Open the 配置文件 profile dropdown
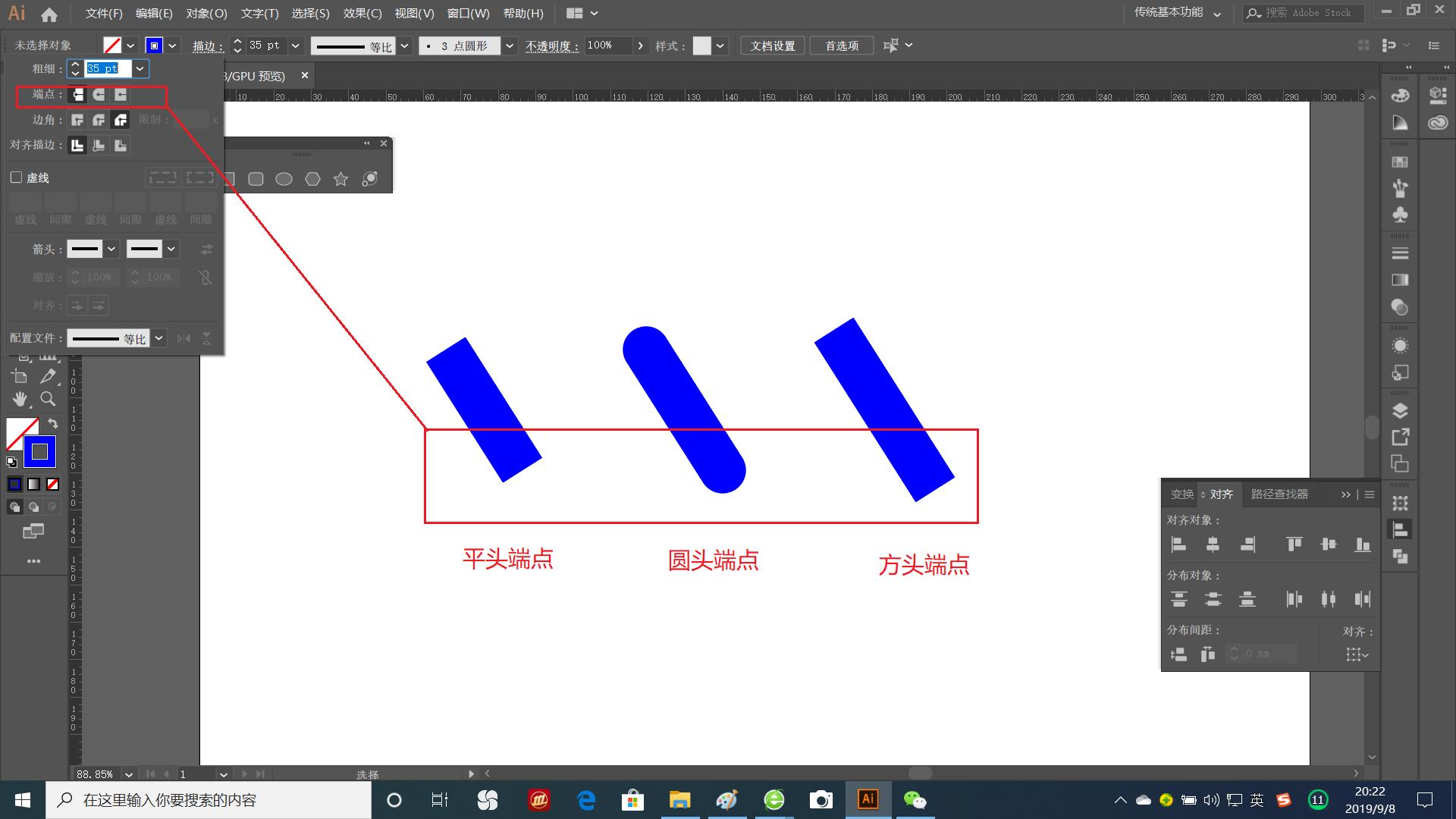 click(x=159, y=337)
